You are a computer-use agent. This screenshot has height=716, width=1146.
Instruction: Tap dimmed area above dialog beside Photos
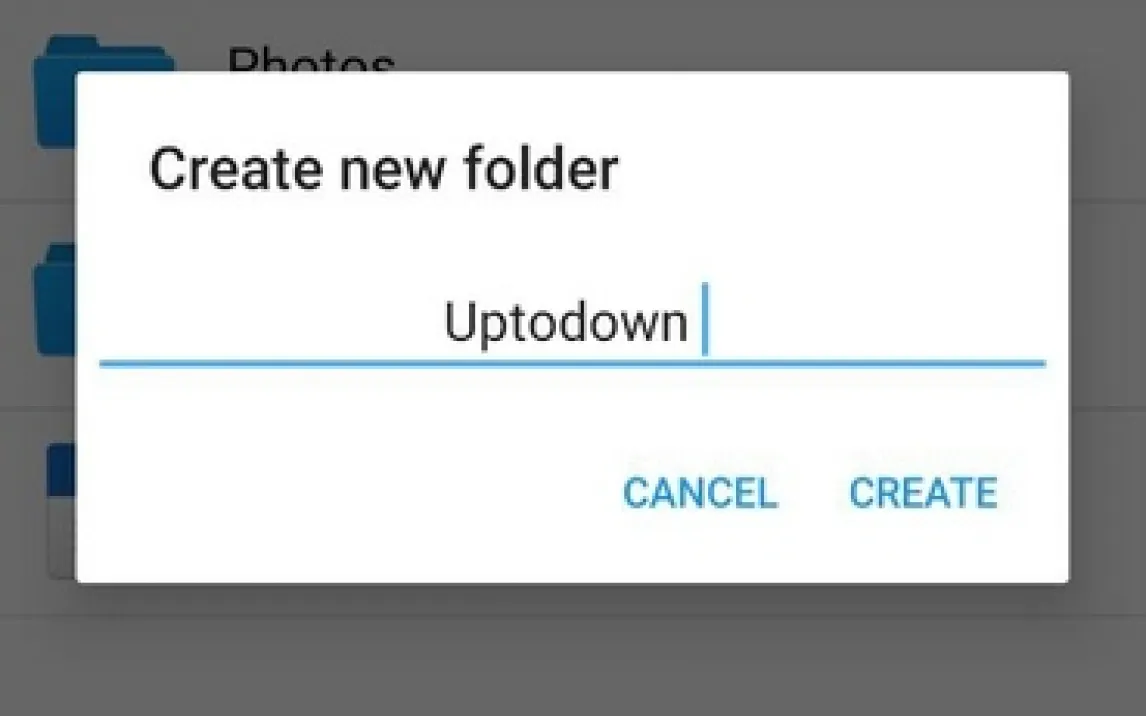pos(731,35)
